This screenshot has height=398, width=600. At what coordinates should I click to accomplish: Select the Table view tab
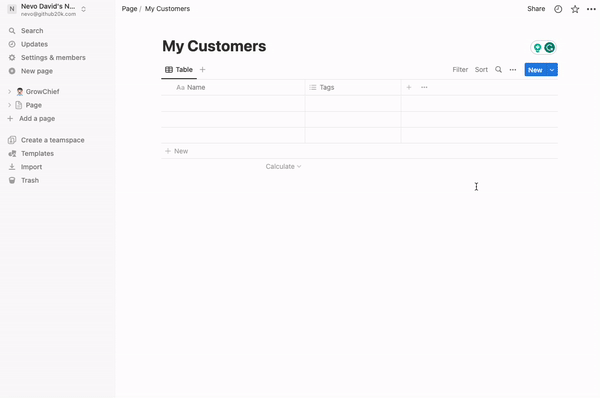[x=179, y=70]
